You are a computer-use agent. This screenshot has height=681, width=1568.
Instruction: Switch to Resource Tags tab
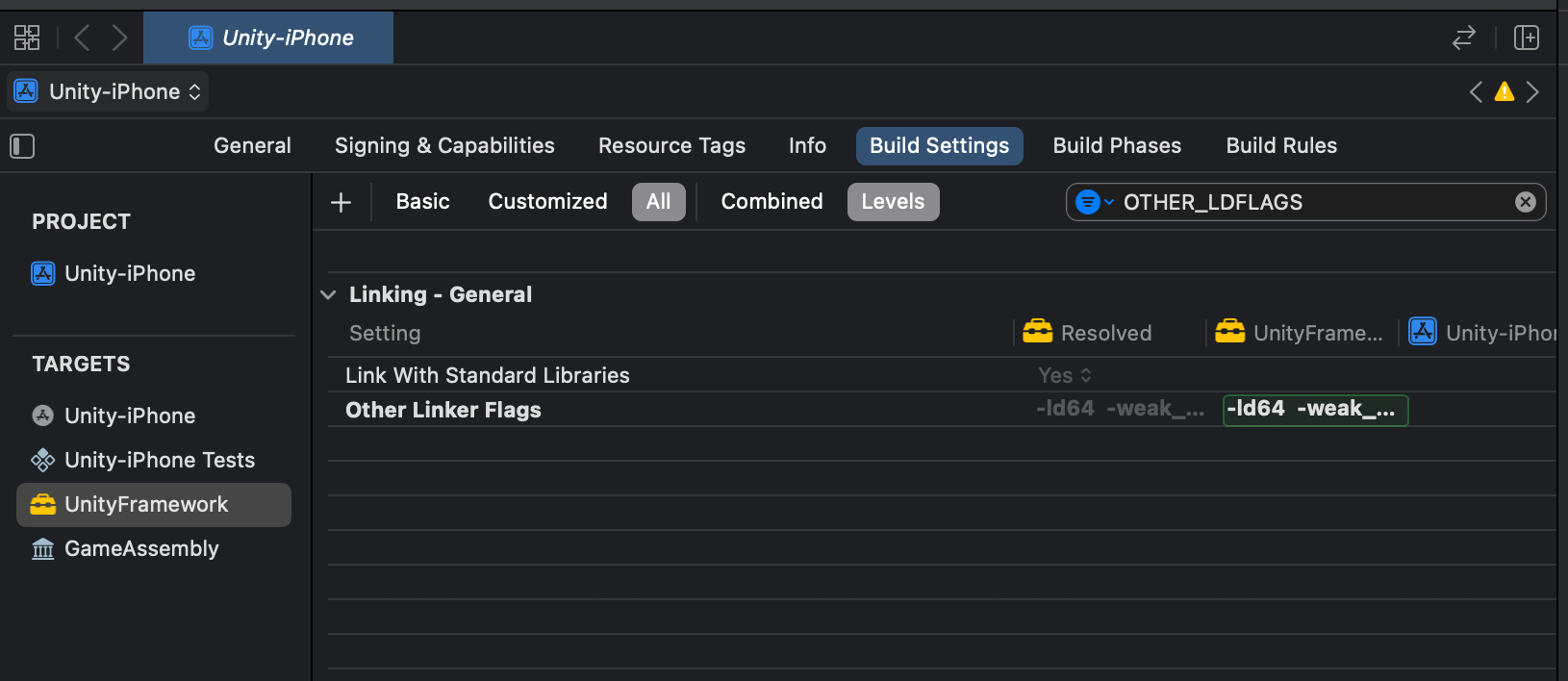click(x=671, y=145)
